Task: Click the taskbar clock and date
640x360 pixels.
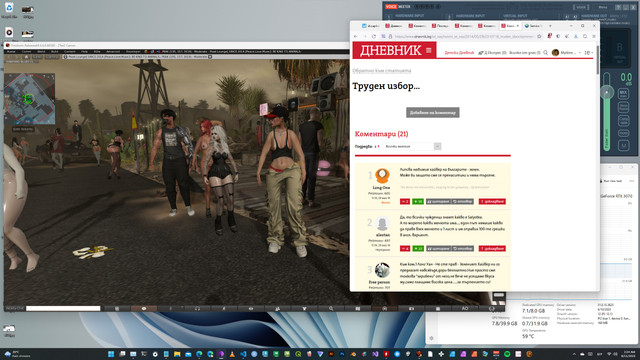Action: click(629, 354)
